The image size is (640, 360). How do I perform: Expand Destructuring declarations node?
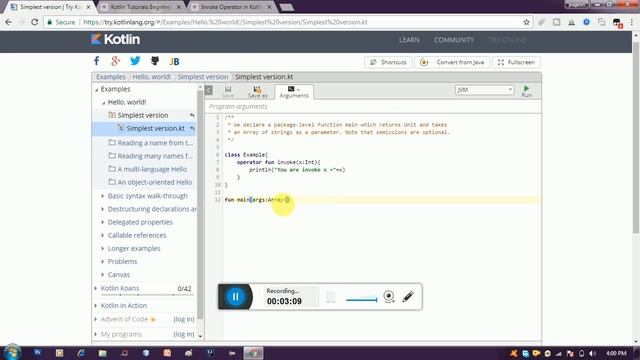102,209
